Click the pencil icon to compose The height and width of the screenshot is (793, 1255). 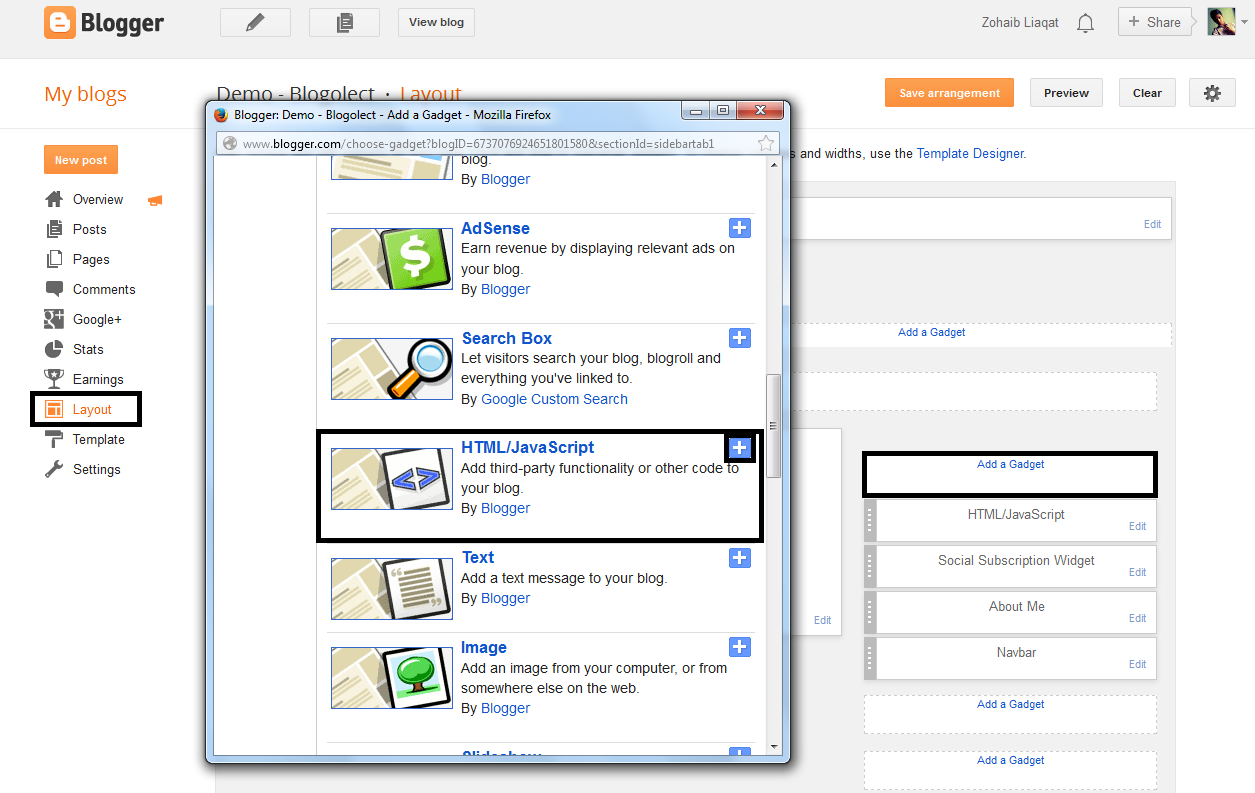tap(255, 21)
